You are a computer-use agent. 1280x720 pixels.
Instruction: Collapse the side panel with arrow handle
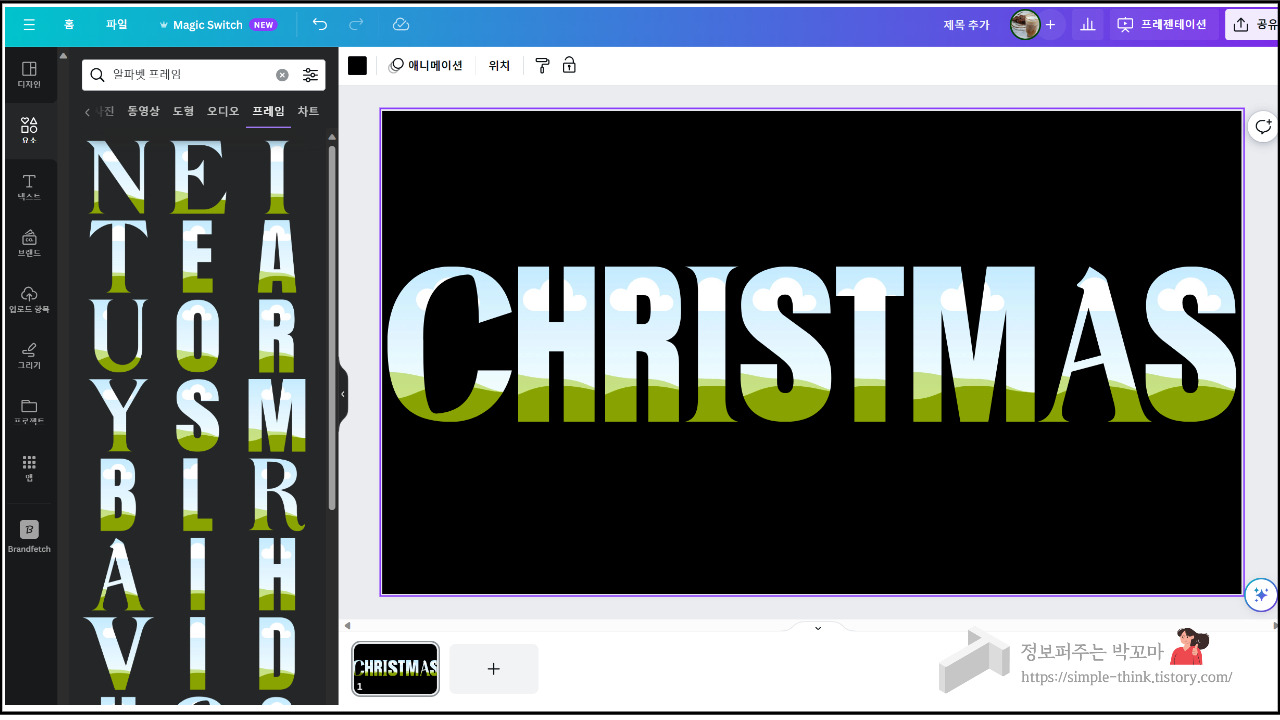tap(343, 394)
